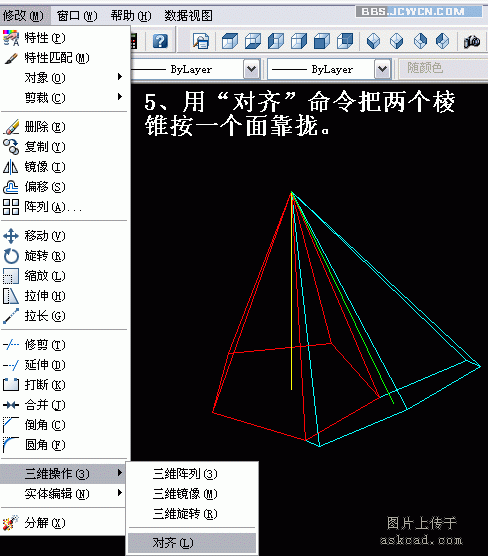Click the 阵列(A)... menu label
Screen dimensions: 488x556
53,207
